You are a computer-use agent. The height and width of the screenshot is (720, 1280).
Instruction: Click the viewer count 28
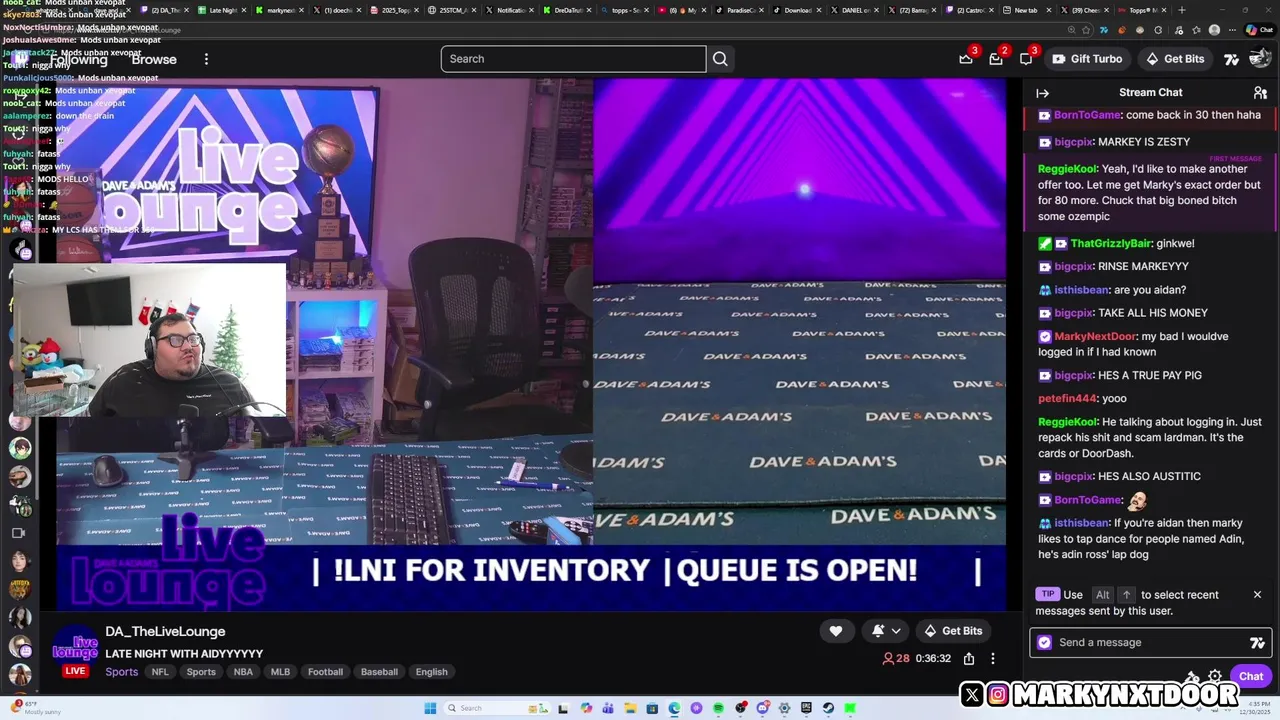[x=896, y=659]
